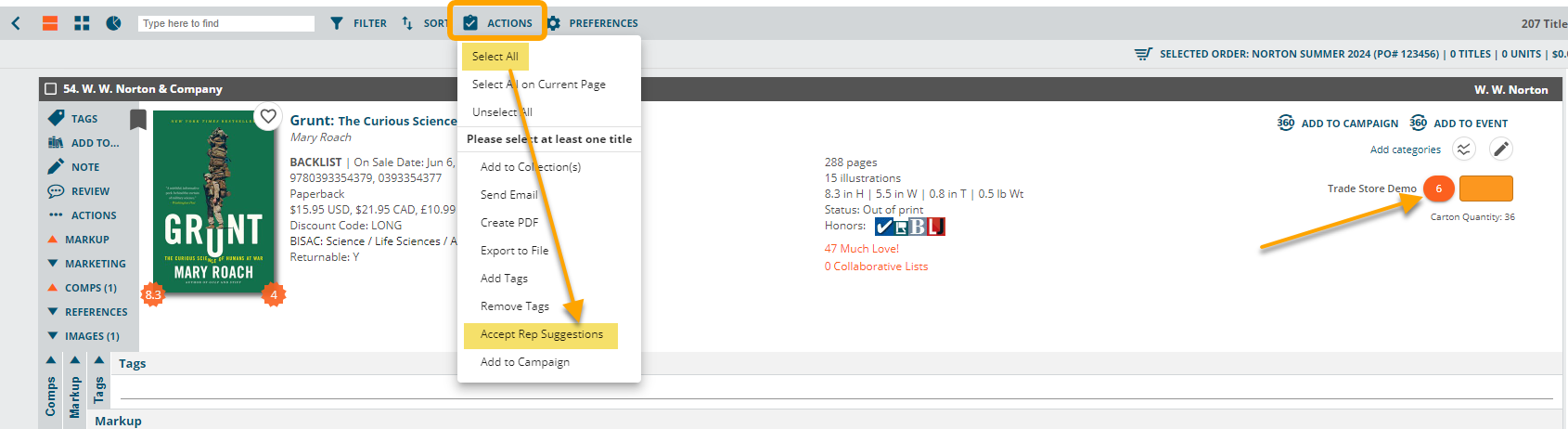
Task: Collapse the vertical Tags tab arrow
Action: pyautogui.click(x=98, y=360)
